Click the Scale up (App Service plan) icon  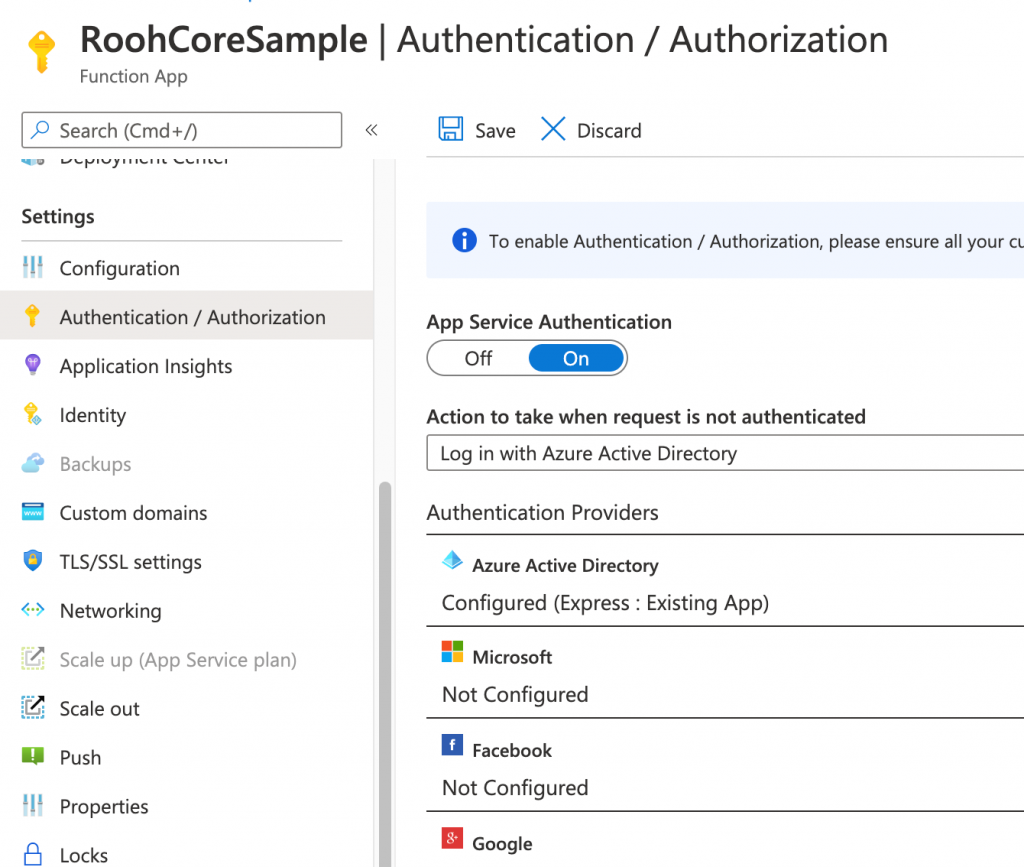click(33, 659)
